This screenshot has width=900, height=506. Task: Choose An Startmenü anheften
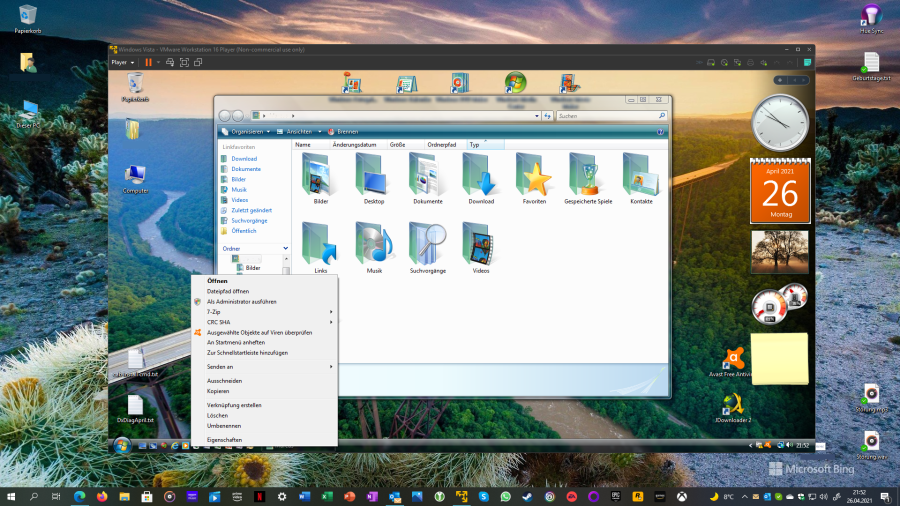point(264,342)
